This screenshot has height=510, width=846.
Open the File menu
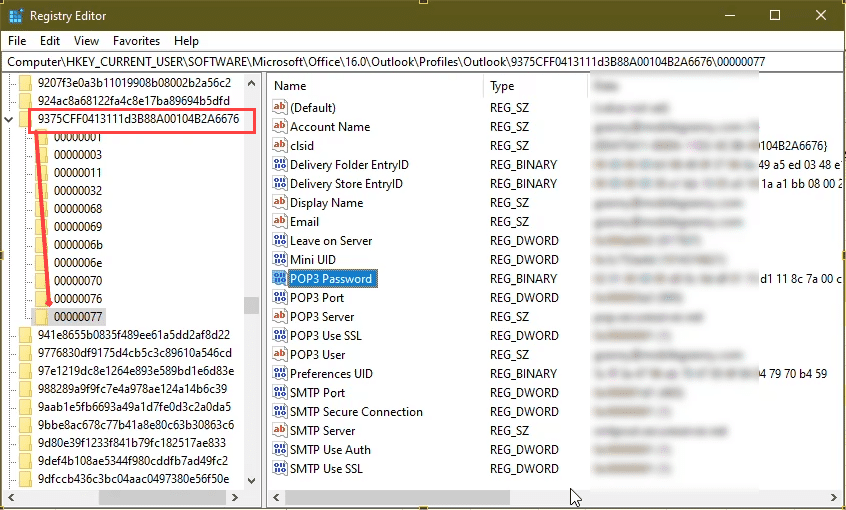click(17, 41)
